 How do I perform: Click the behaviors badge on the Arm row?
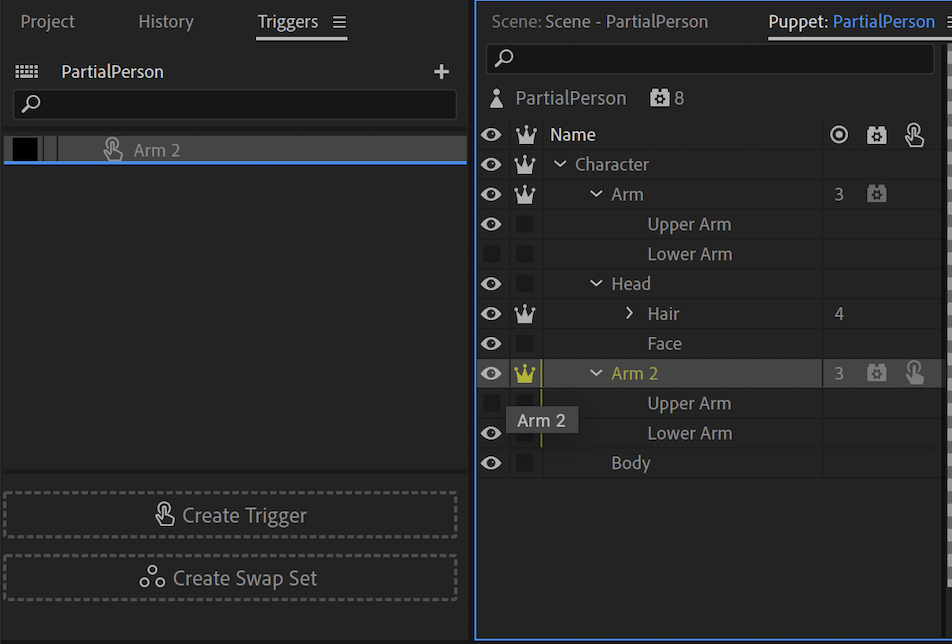coord(876,194)
